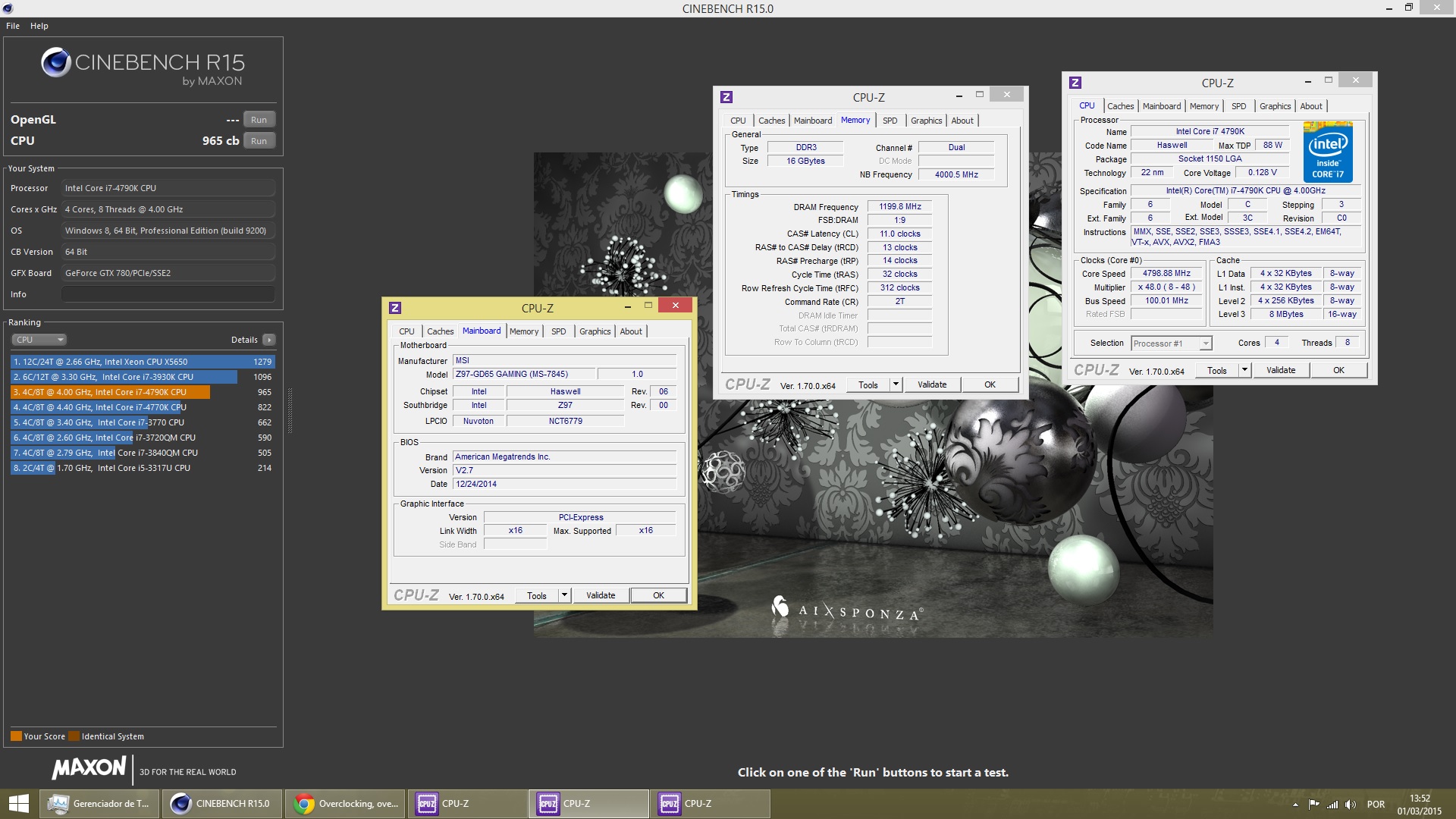Open the About tab in Mainboard CPU-Z window

pos(631,331)
